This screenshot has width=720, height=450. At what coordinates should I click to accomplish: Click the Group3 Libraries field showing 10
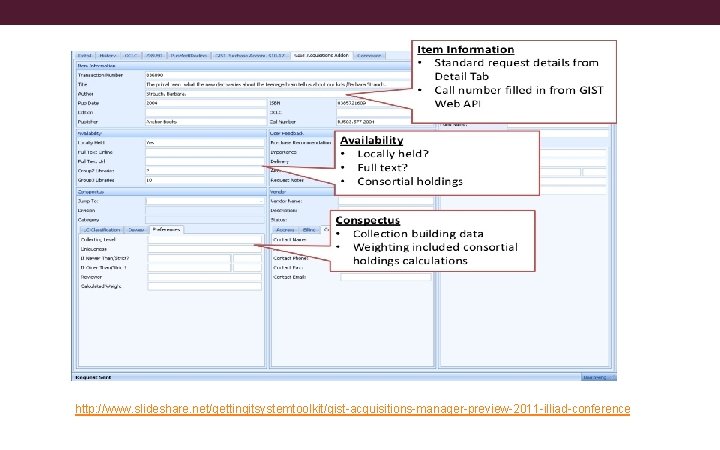click(x=205, y=180)
